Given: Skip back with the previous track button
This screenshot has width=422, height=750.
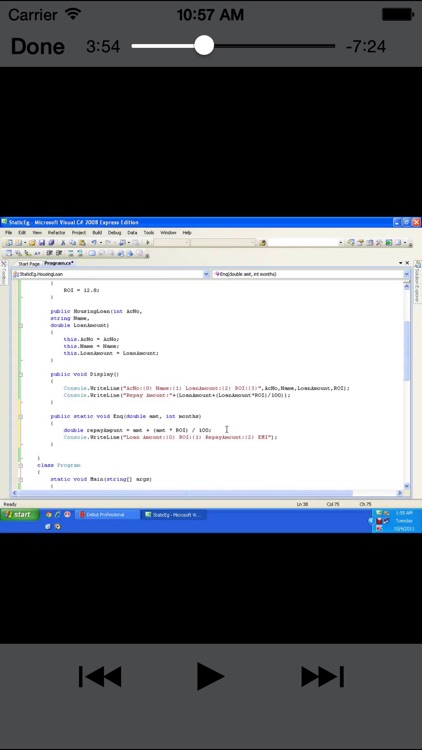Looking at the screenshot, I should pos(100,676).
